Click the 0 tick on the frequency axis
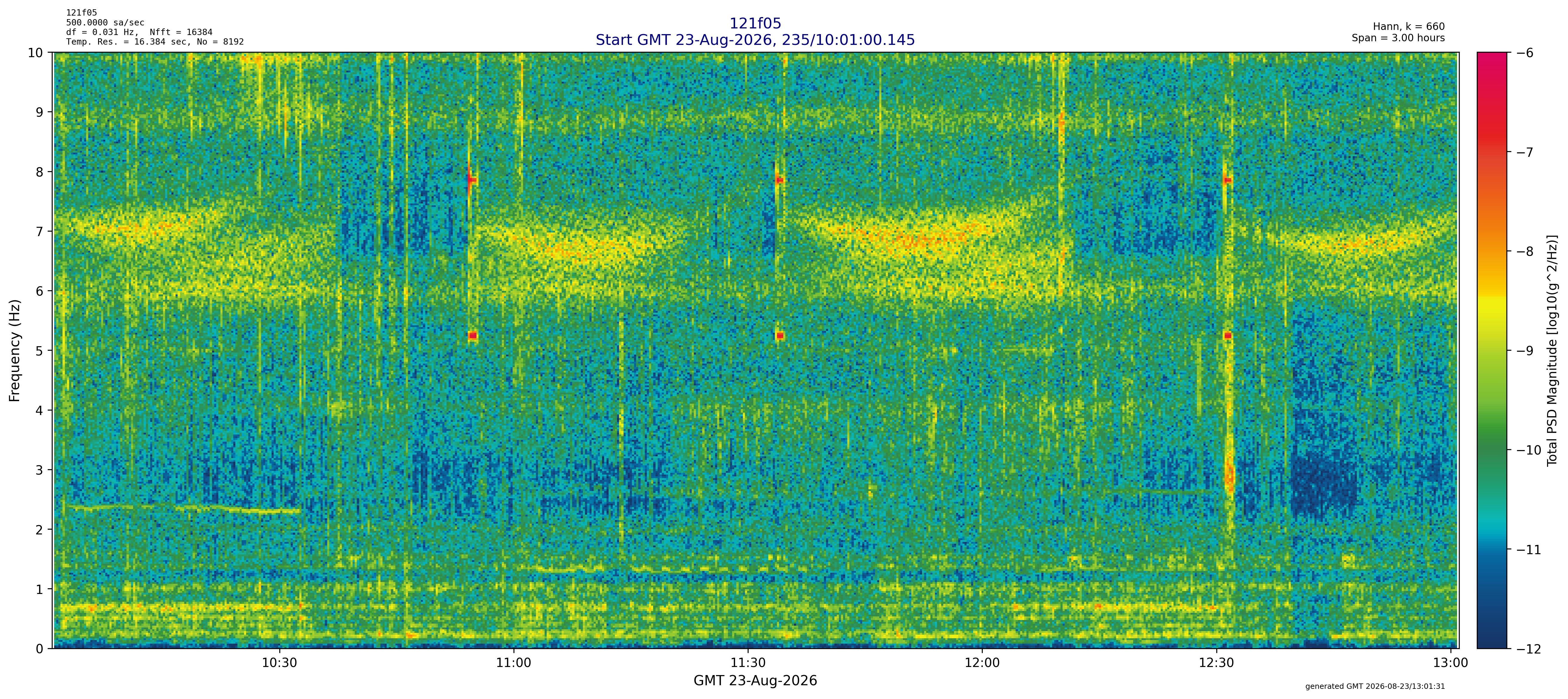Screen dimensions: 1568x699 click(x=40, y=649)
